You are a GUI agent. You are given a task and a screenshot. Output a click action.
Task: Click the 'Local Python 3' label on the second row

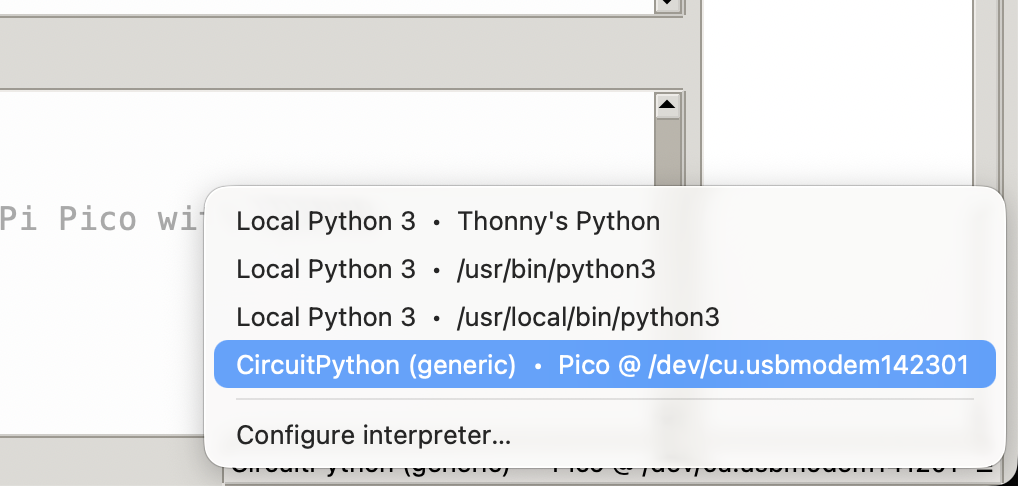click(325, 269)
